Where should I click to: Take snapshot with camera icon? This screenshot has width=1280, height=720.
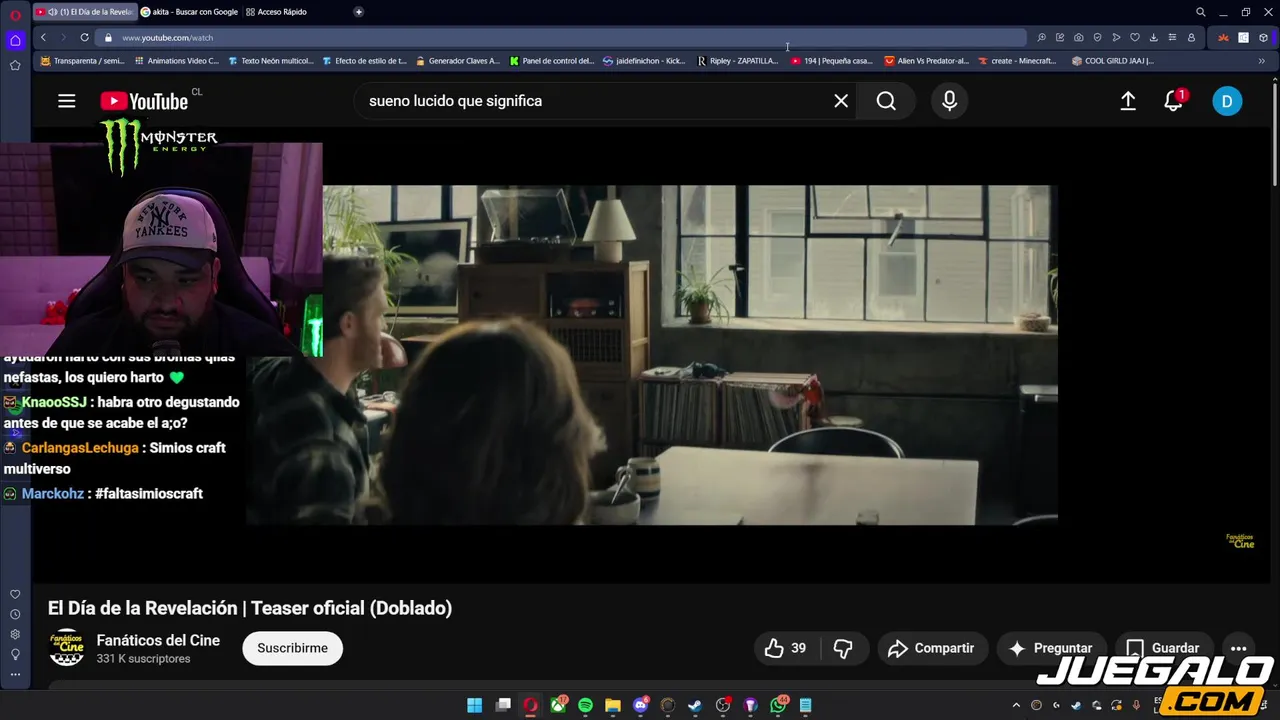[x=1078, y=37]
